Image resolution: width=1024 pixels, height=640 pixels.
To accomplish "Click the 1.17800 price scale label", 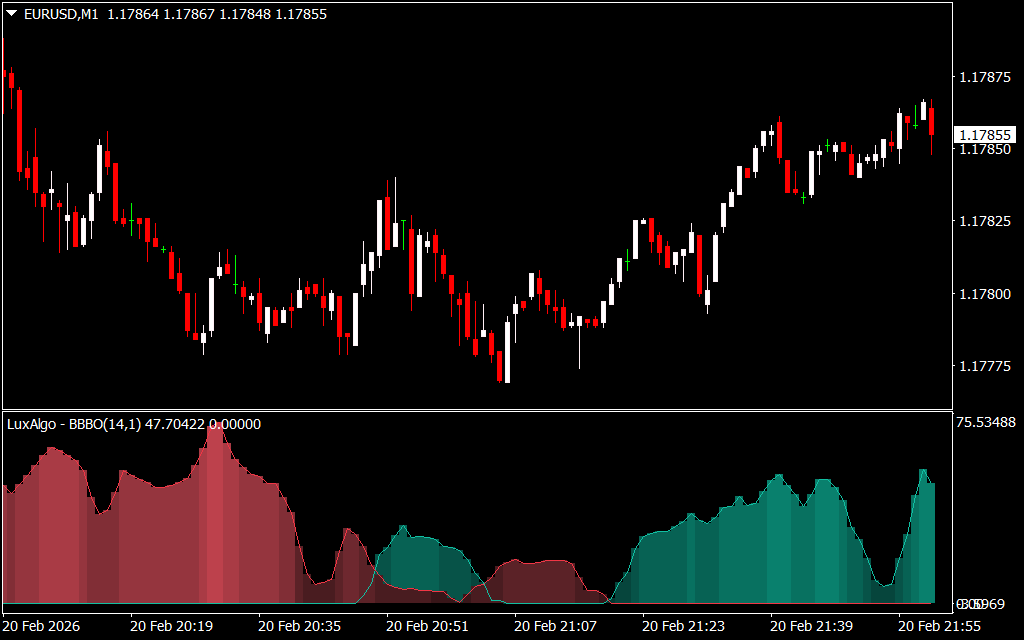I will click(984, 294).
